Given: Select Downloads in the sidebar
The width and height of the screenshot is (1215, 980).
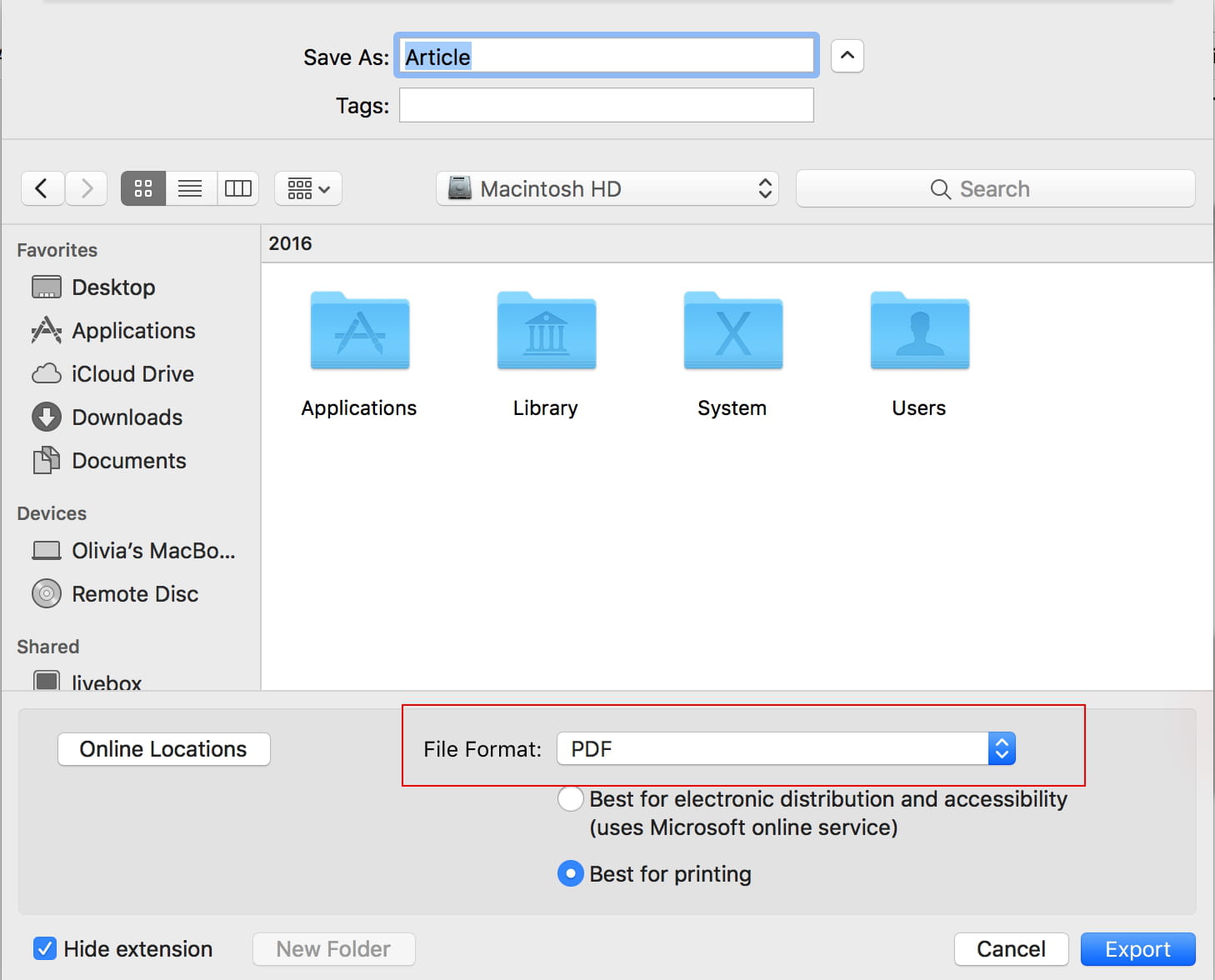Looking at the screenshot, I should 127,417.
